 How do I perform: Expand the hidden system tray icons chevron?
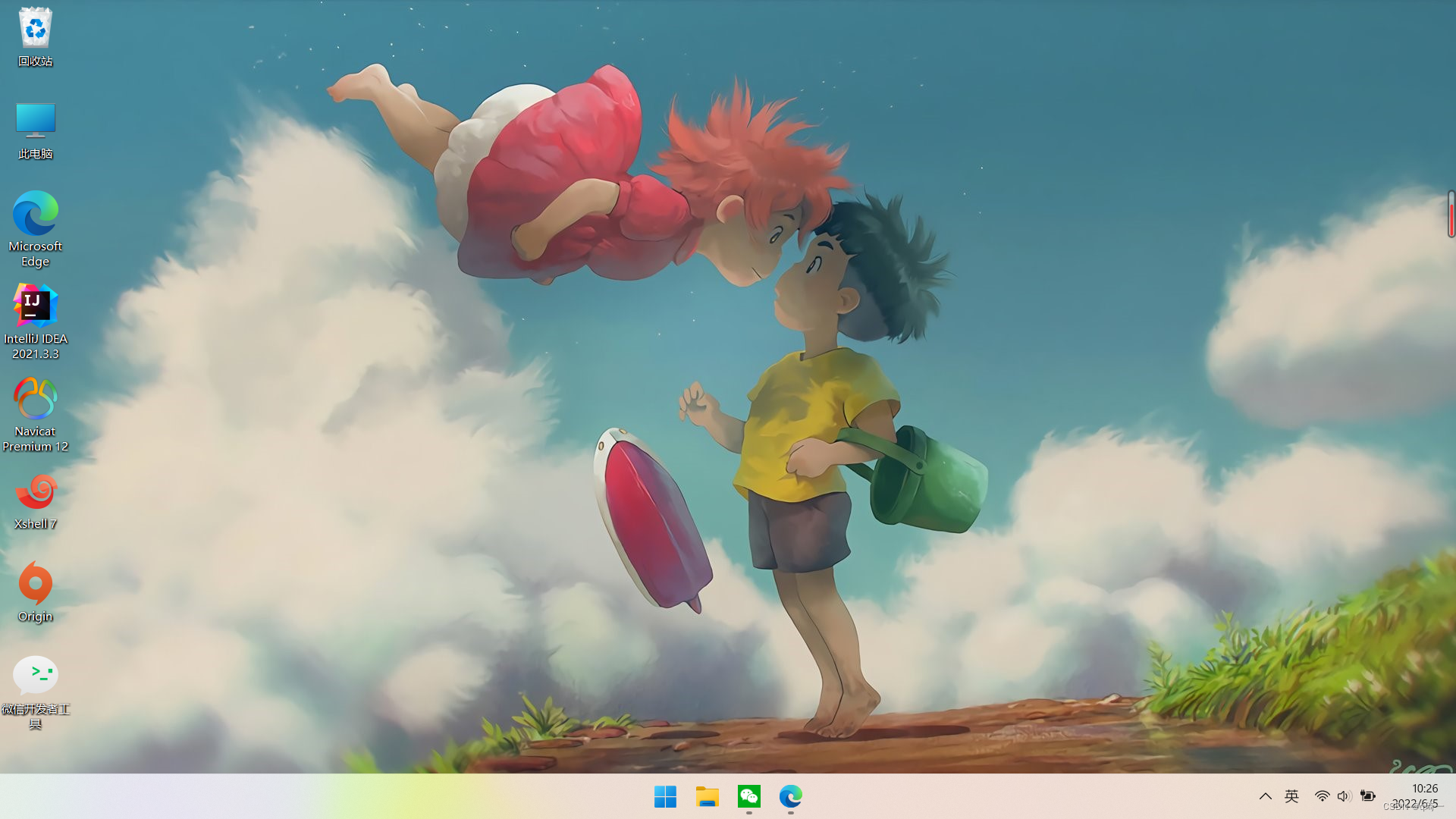pos(1265,796)
